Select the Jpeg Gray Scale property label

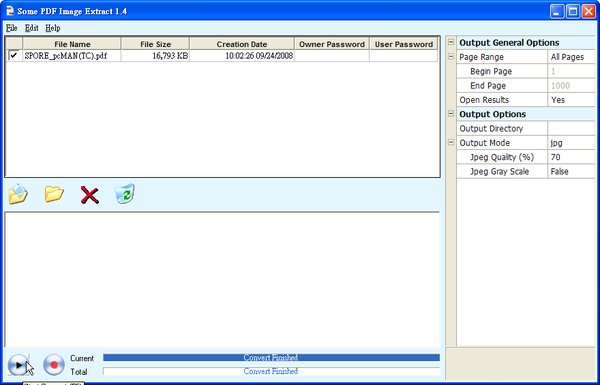[x=499, y=171]
